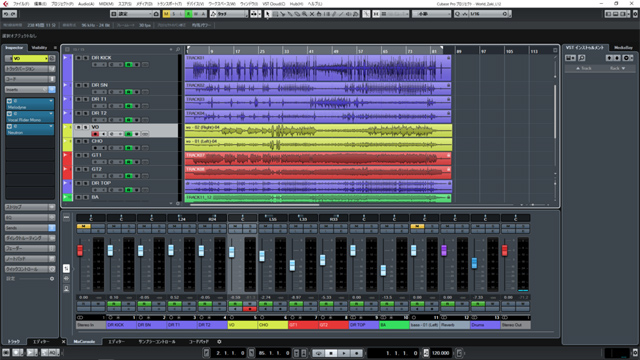The width and height of the screenshot is (640, 360).
Task: Click the gear icon in VST Instruments panel
Action: pos(626,58)
